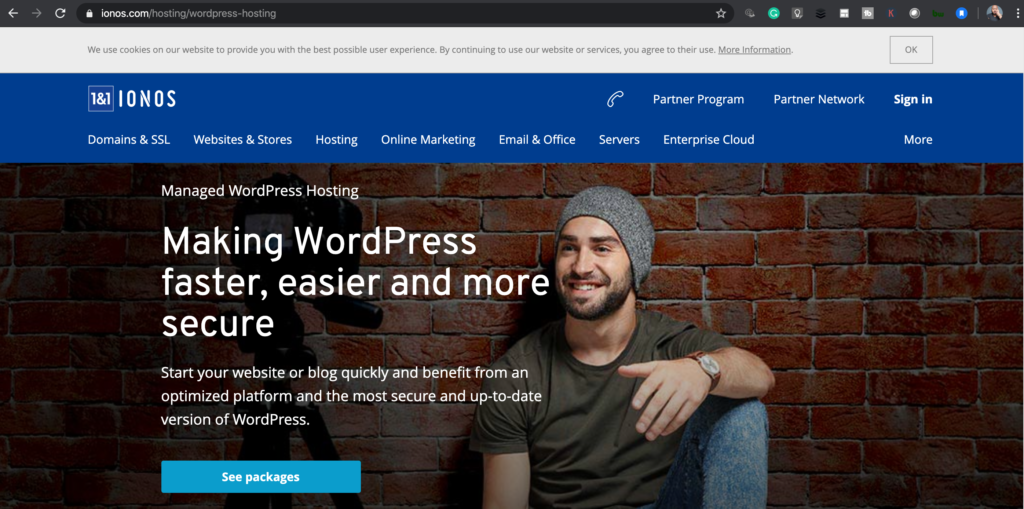Open the Chrome profile avatar
The width and height of the screenshot is (1024, 509).
[x=994, y=13]
